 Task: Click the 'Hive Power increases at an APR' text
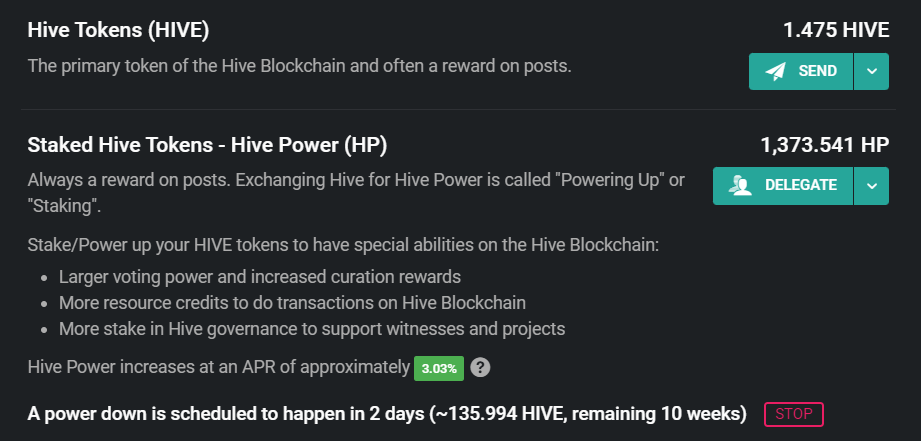click(219, 368)
